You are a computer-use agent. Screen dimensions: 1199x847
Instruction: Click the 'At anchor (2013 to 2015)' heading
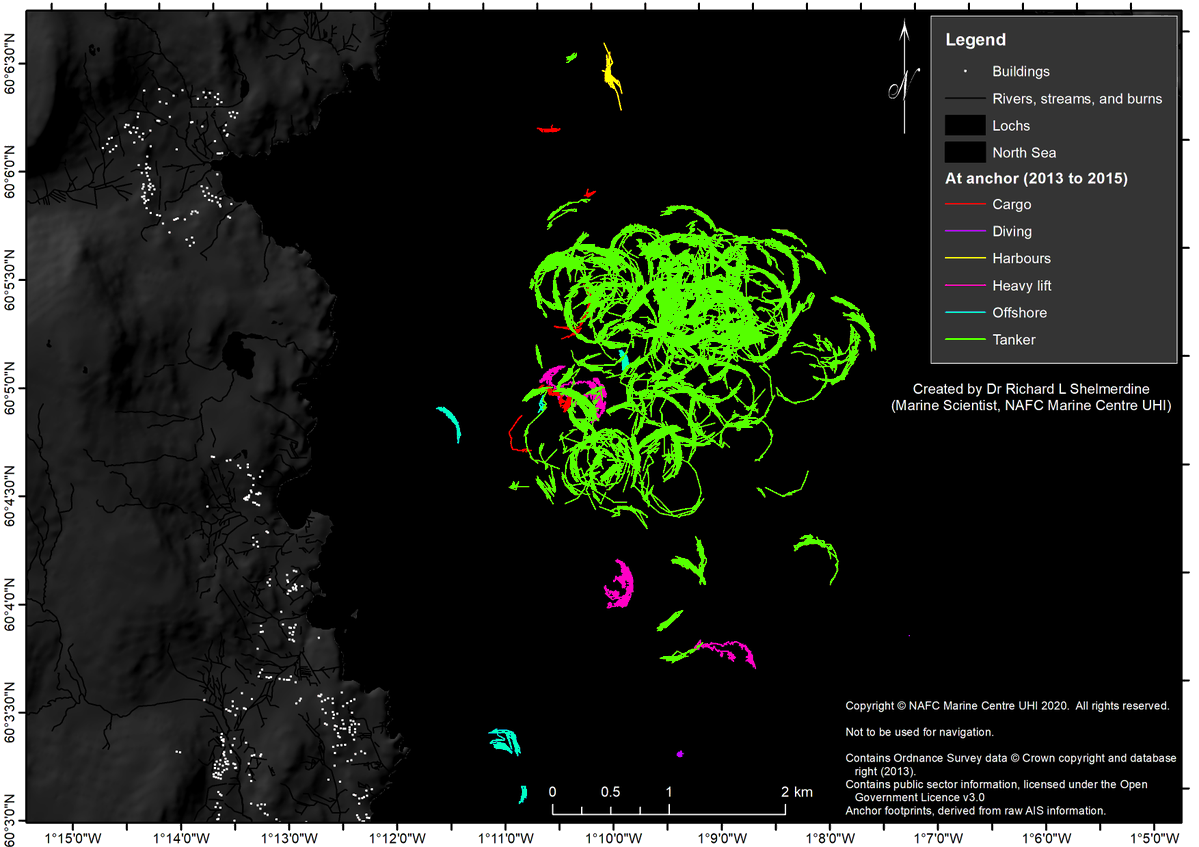[1036, 180]
